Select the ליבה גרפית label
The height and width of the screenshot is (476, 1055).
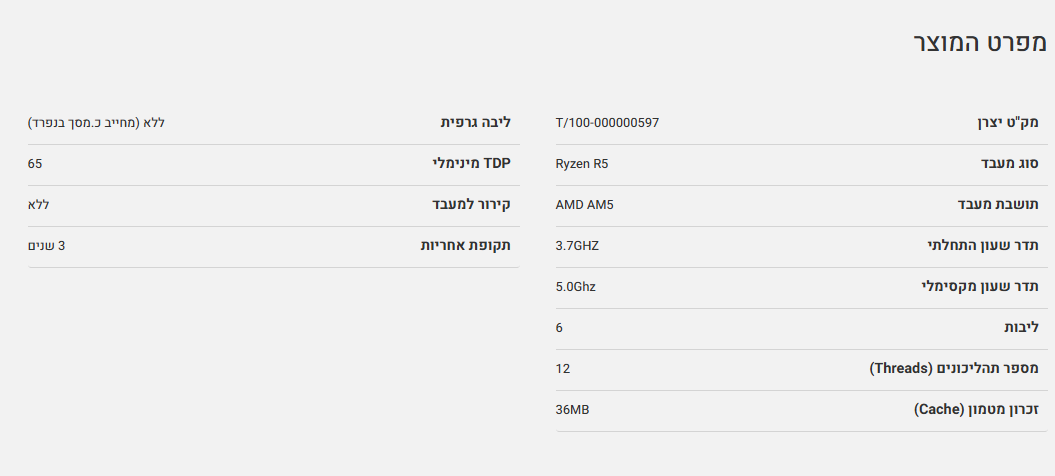(476, 123)
